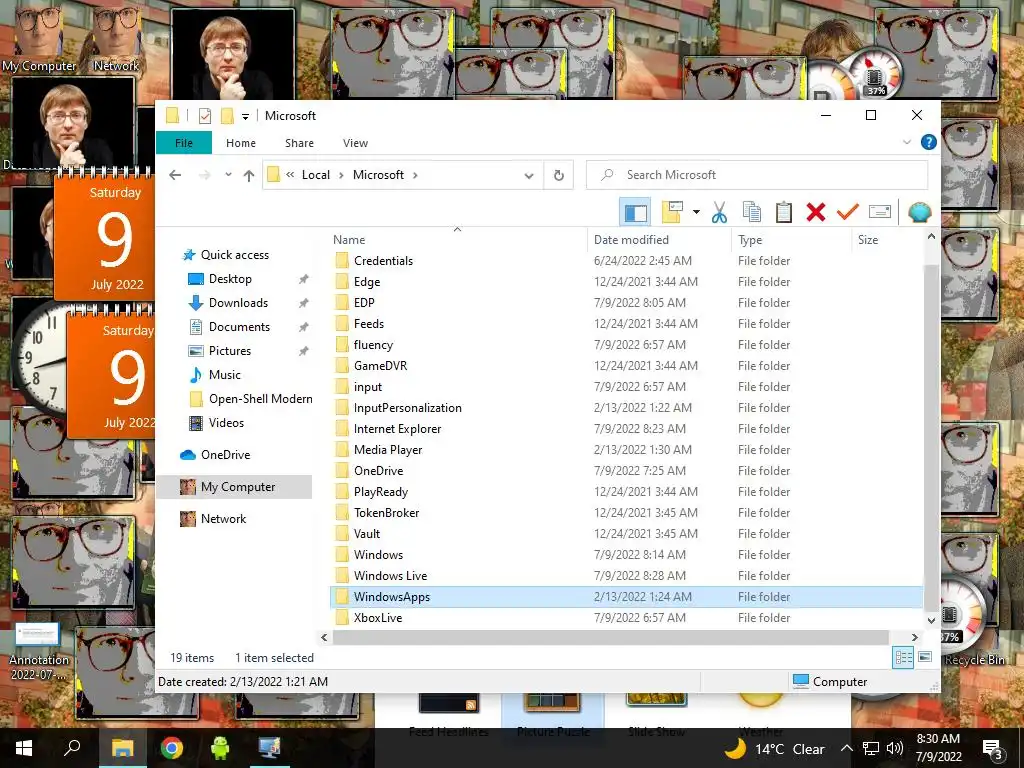Go back with the Back arrow
This screenshot has width=1024, height=768.
[x=175, y=175]
